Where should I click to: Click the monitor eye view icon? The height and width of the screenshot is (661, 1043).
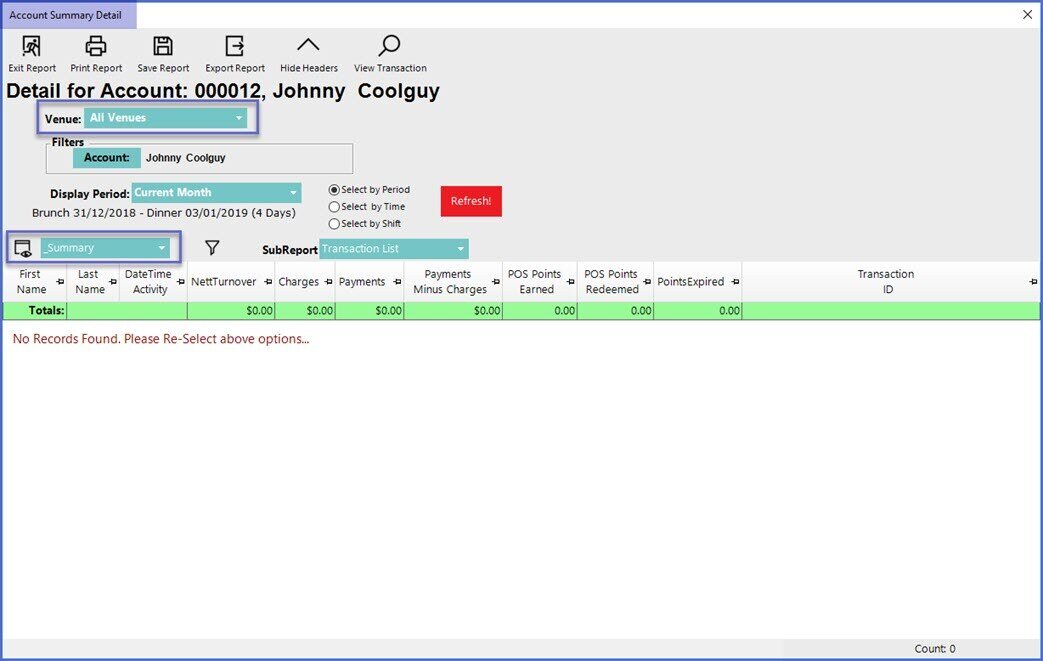24,249
